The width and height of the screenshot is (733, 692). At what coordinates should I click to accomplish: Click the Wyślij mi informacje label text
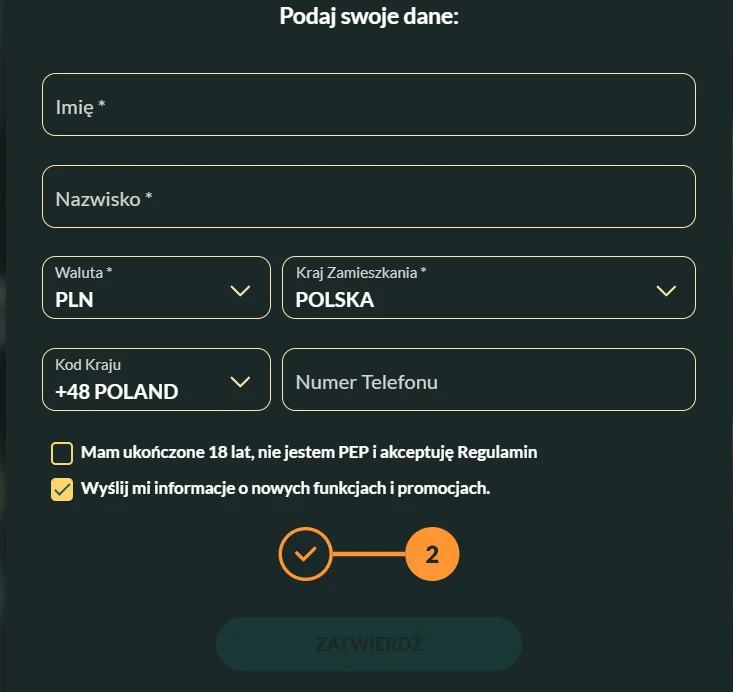coord(285,489)
